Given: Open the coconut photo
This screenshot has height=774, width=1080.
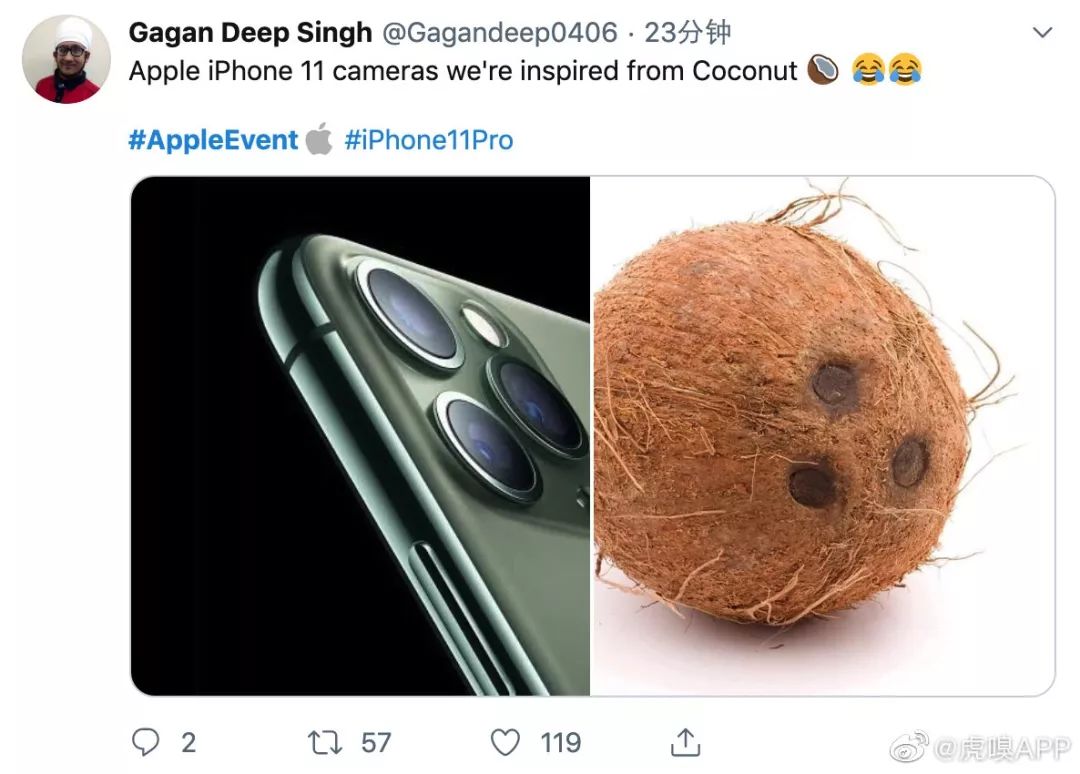Looking at the screenshot, I should [x=822, y=436].
